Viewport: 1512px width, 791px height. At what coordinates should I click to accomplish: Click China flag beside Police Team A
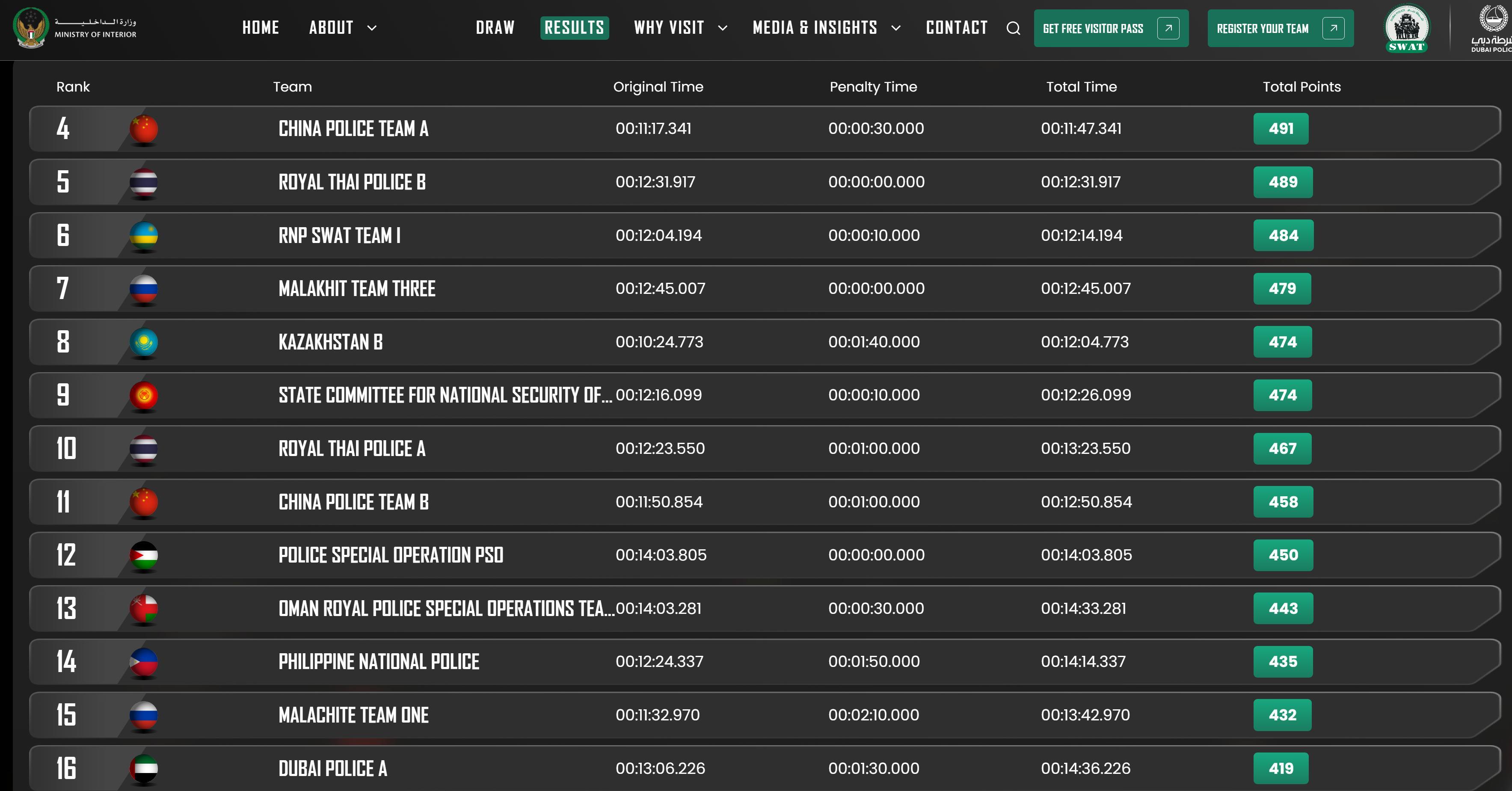point(144,129)
